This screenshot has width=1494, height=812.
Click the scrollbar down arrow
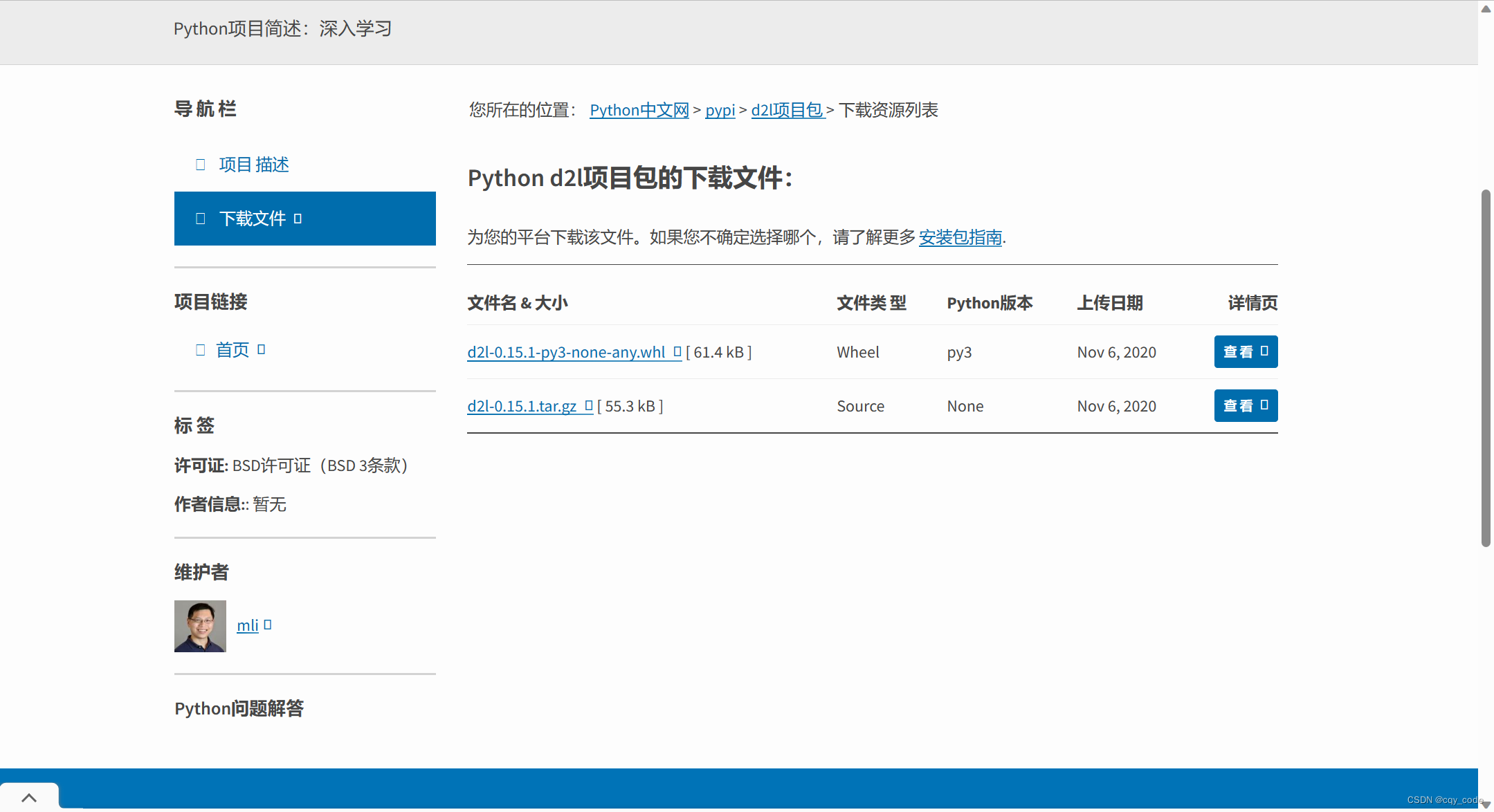tap(1486, 804)
